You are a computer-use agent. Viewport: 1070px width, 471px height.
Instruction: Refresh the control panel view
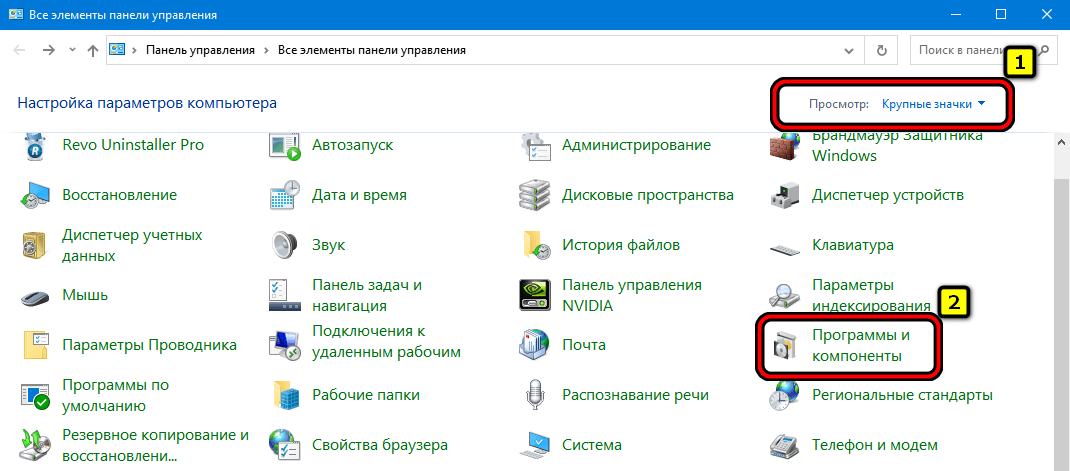881,51
